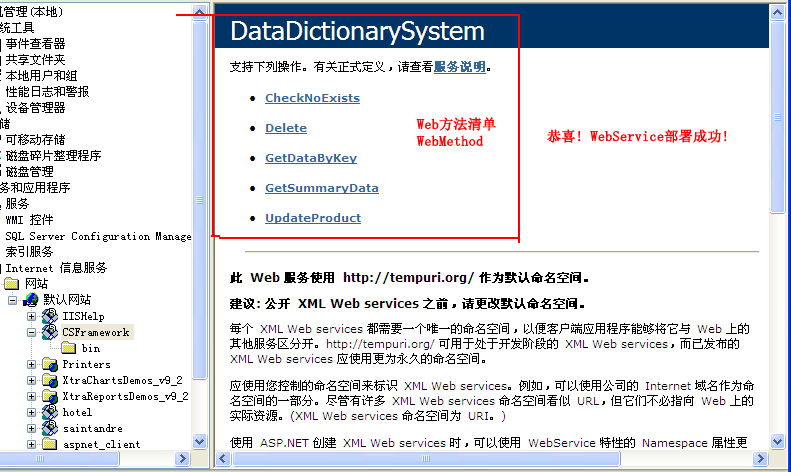Click the hotel web application icon

point(49,412)
